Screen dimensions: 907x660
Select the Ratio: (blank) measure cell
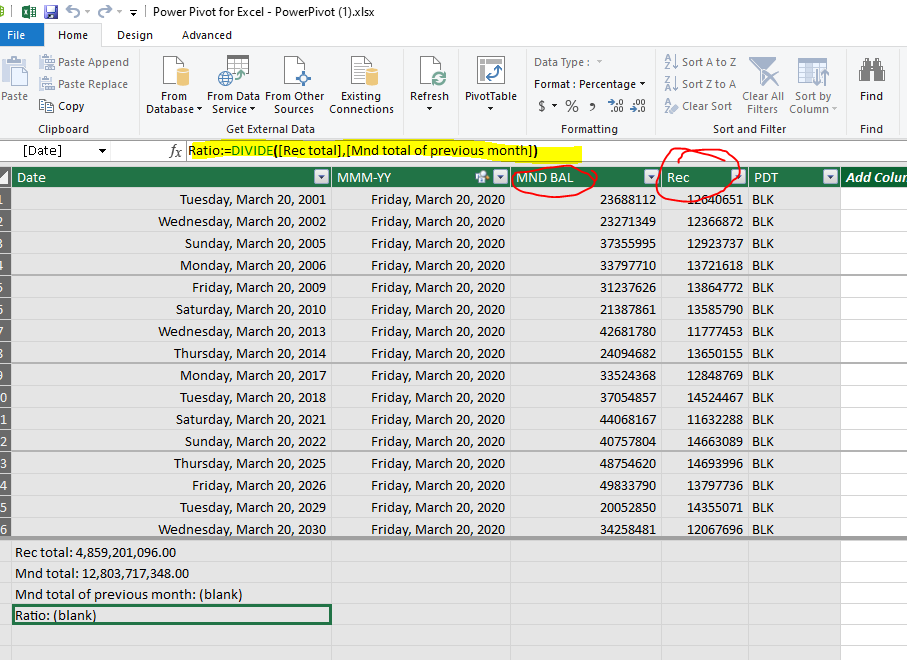pos(171,615)
